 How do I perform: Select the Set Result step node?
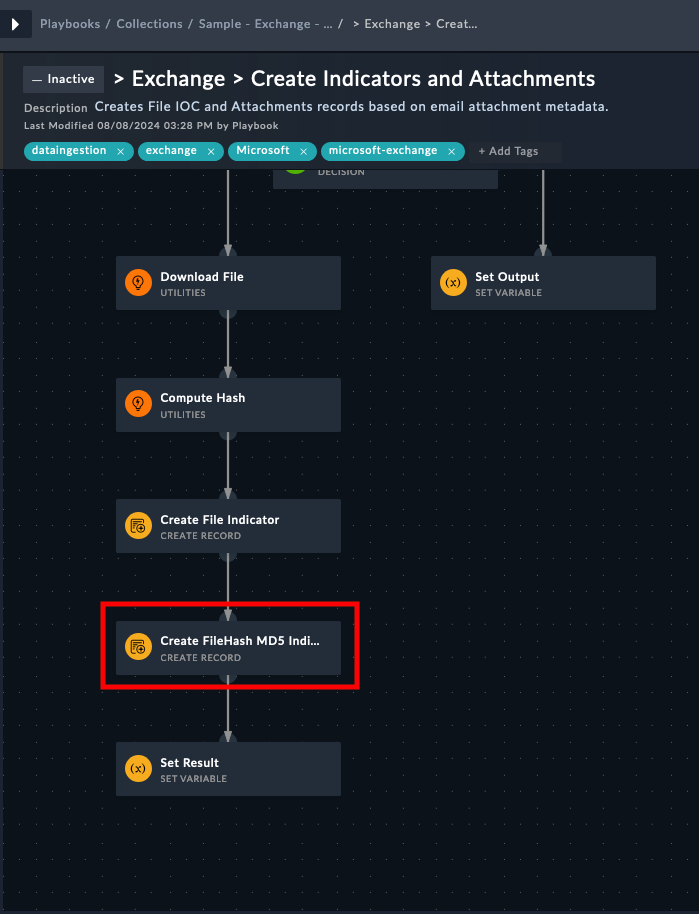click(240, 769)
